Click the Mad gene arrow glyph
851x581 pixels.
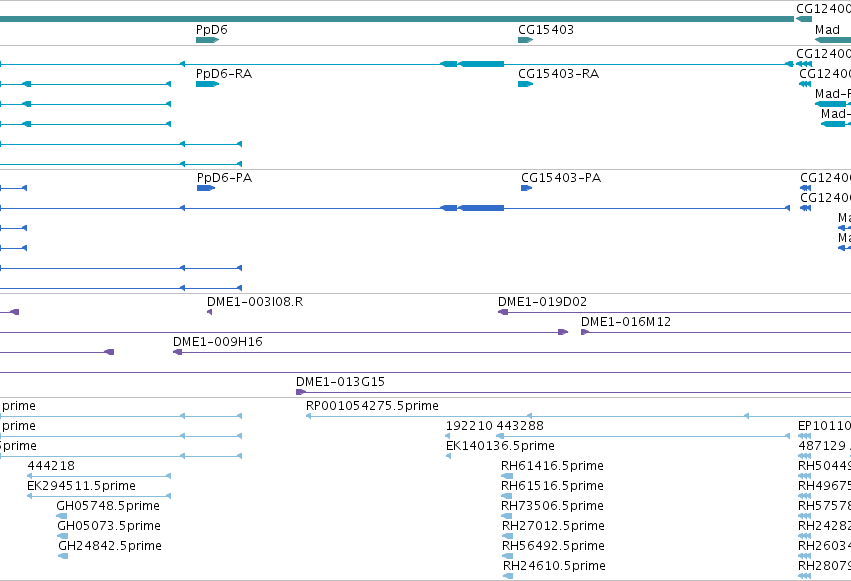coord(833,40)
